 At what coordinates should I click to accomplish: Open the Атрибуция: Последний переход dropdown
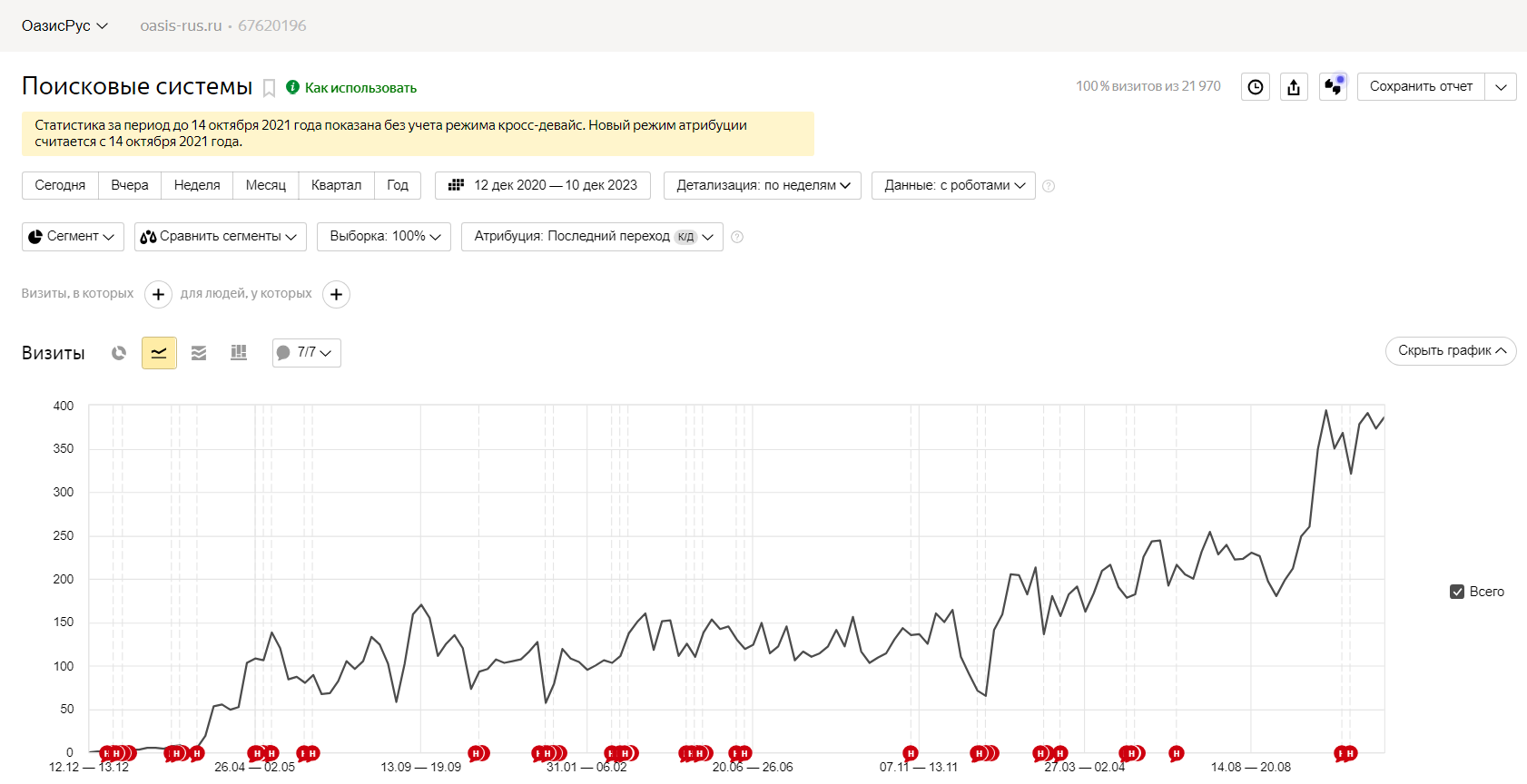click(x=592, y=237)
